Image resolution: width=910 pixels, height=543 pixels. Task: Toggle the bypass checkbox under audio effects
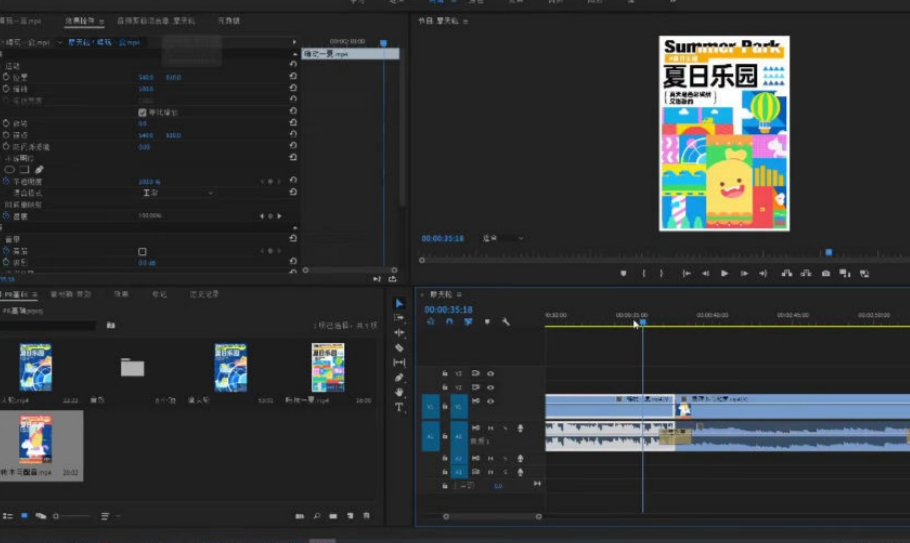tap(142, 251)
